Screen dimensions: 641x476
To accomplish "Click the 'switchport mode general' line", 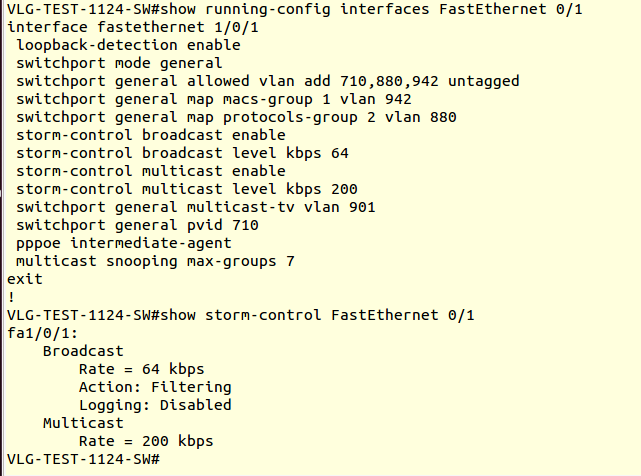I will point(119,63).
